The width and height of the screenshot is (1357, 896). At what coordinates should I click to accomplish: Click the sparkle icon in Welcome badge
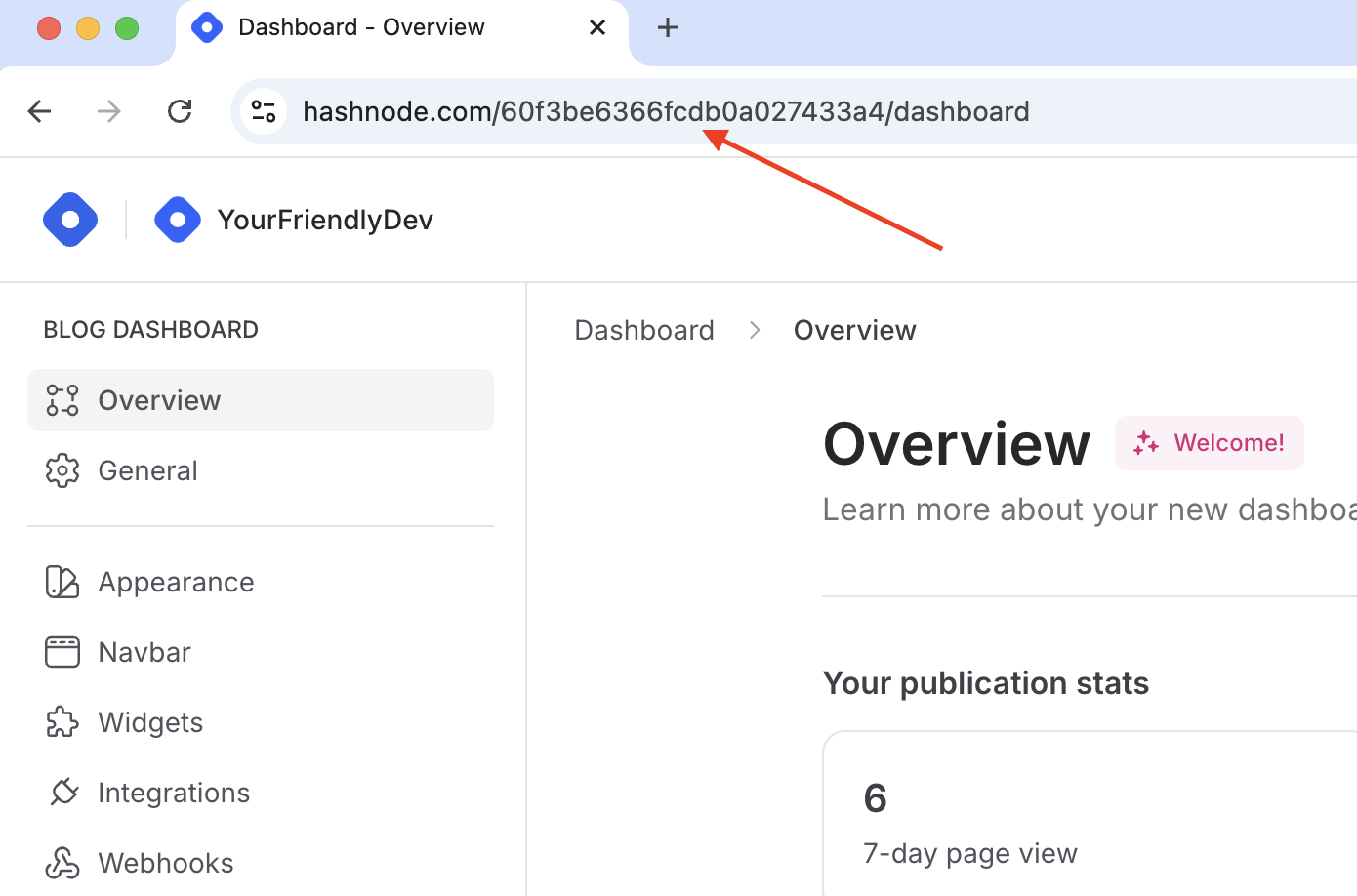[x=1146, y=443]
